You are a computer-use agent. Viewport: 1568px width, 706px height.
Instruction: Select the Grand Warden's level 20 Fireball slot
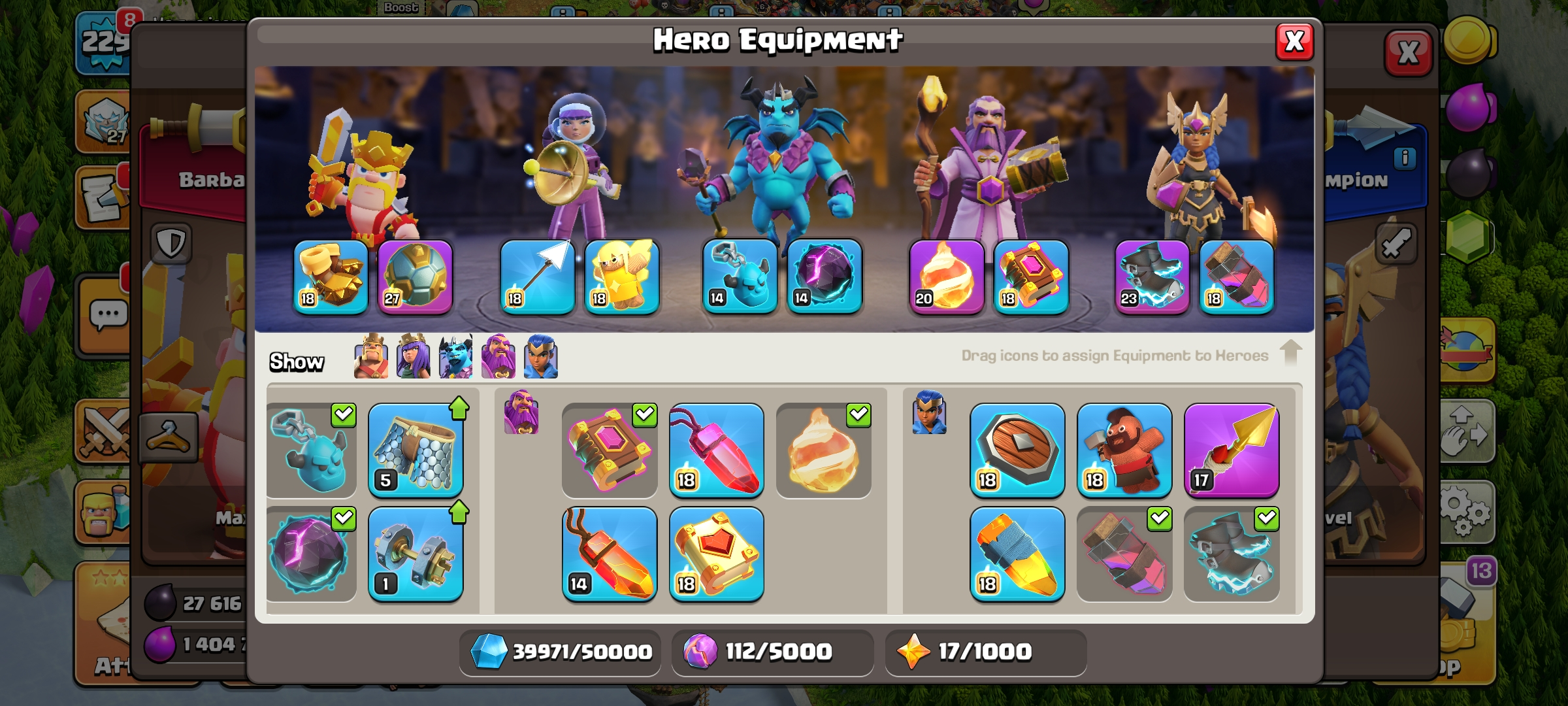[x=947, y=277]
